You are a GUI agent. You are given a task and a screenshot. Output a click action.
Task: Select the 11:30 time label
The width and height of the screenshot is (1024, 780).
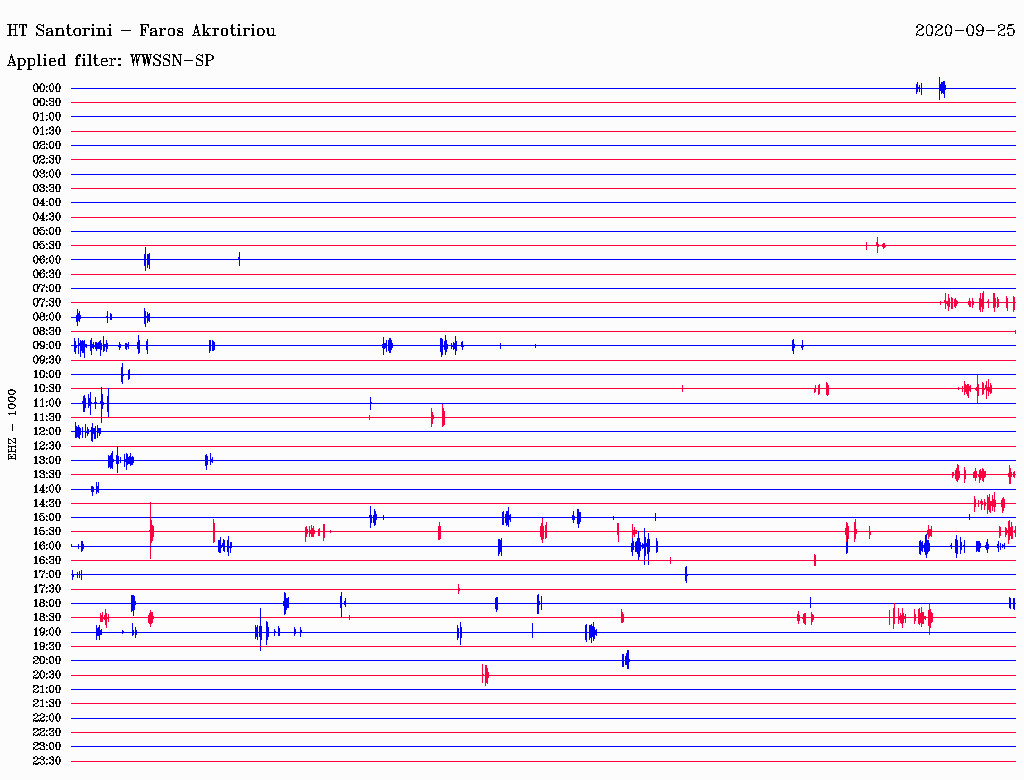47,417
